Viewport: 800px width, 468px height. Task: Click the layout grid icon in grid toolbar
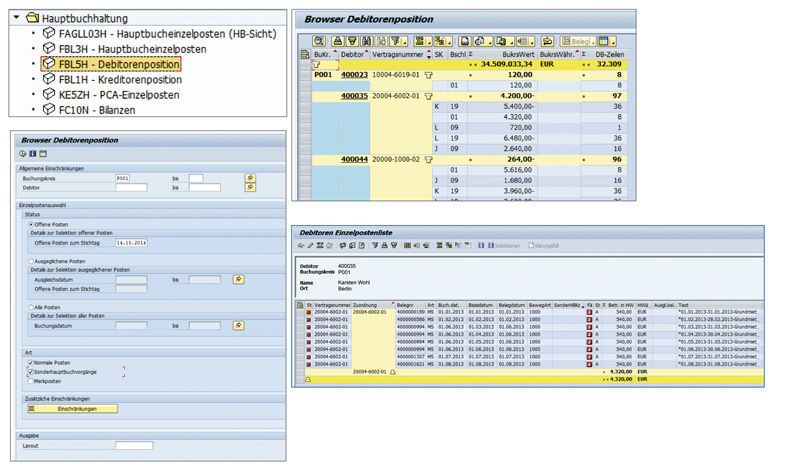point(601,41)
